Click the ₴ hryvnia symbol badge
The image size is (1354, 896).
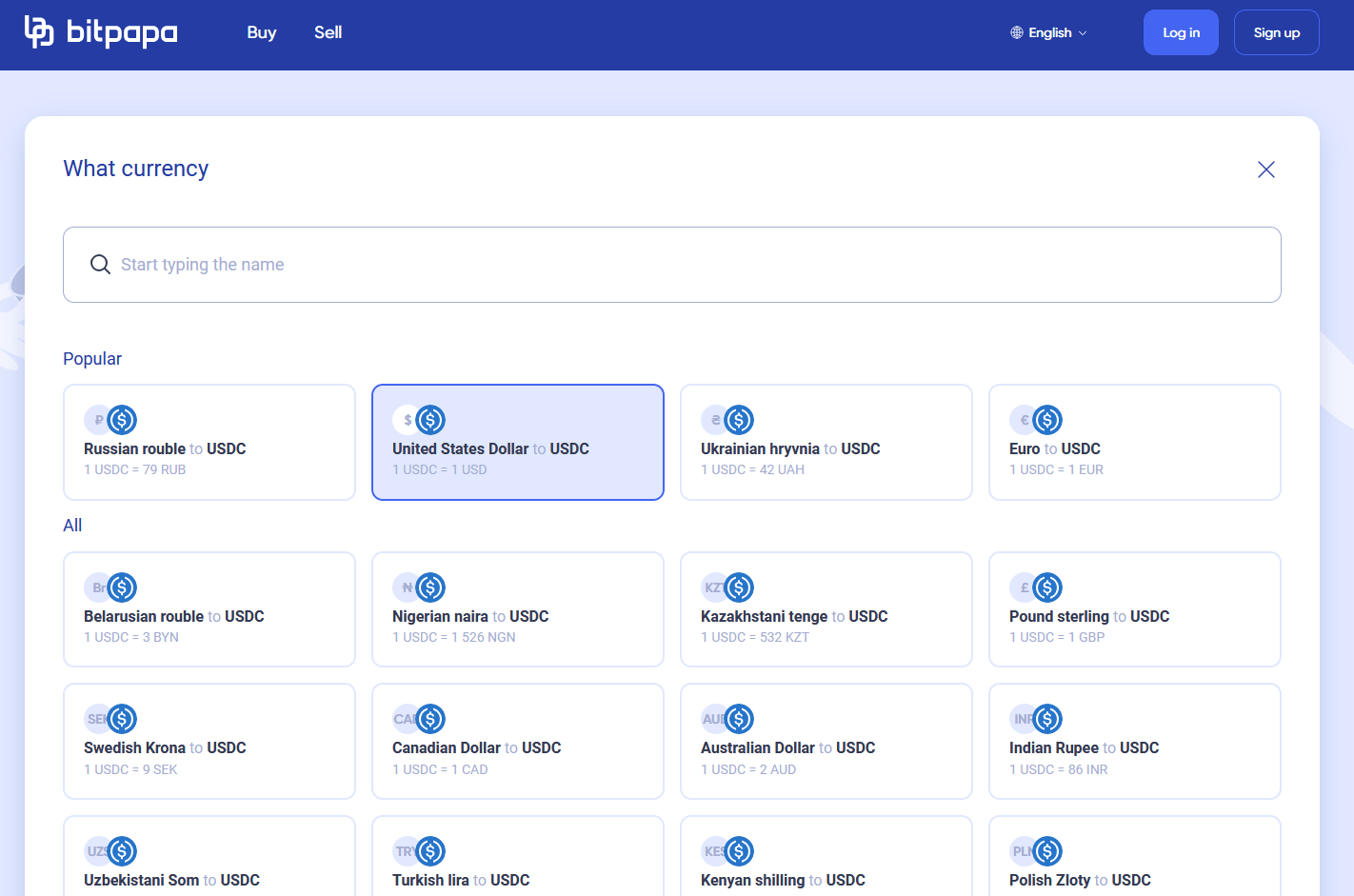(x=713, y=420)
